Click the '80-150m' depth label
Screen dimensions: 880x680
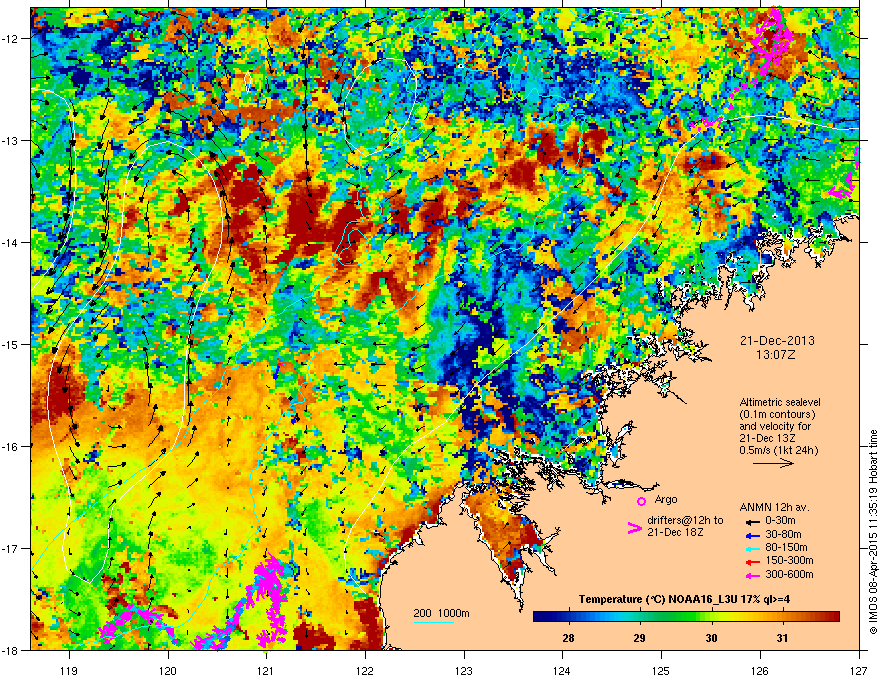pyautogui.click(x=786, y=547)
